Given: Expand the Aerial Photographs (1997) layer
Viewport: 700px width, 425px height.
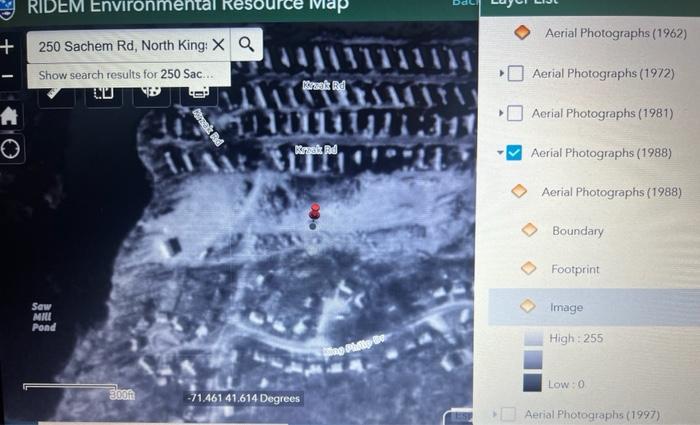Looking at the screenshot, I should 494,414.
